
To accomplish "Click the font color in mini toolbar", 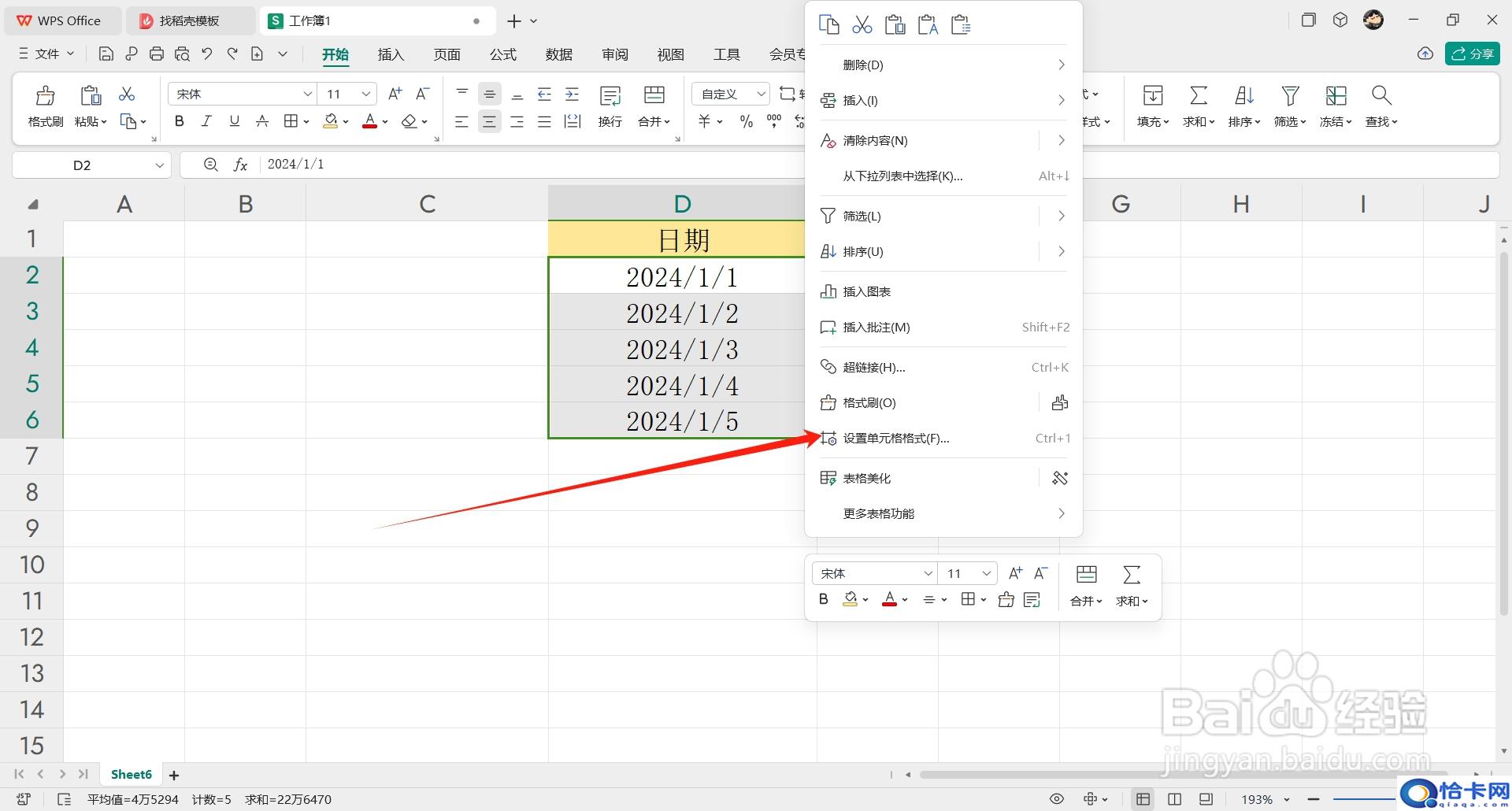I will coord(889,599).
